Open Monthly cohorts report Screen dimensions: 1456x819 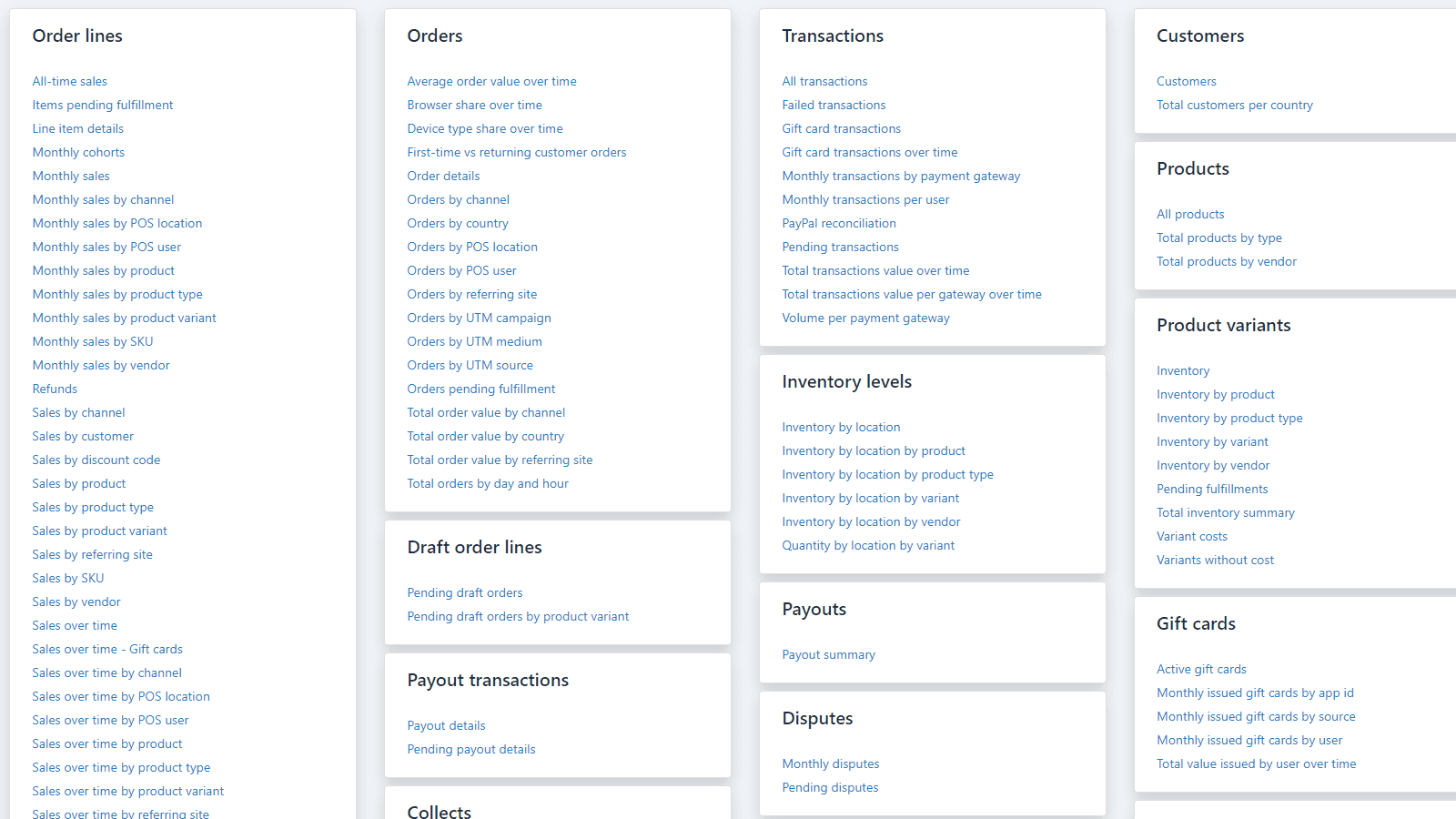point(78,152)
